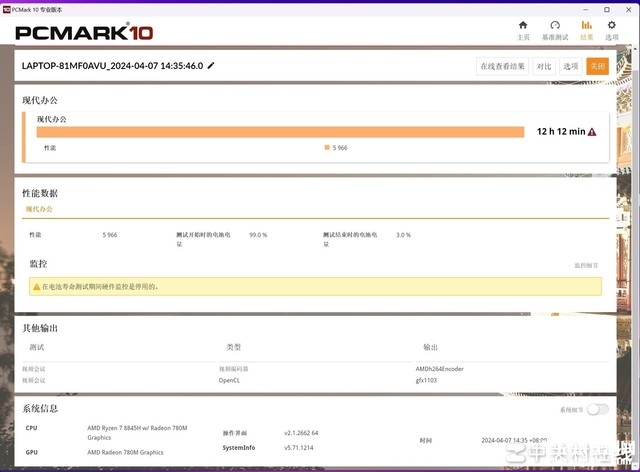Select the 现代办公 tab under 性能数据
Screen dimensions: 640x472
39,209
